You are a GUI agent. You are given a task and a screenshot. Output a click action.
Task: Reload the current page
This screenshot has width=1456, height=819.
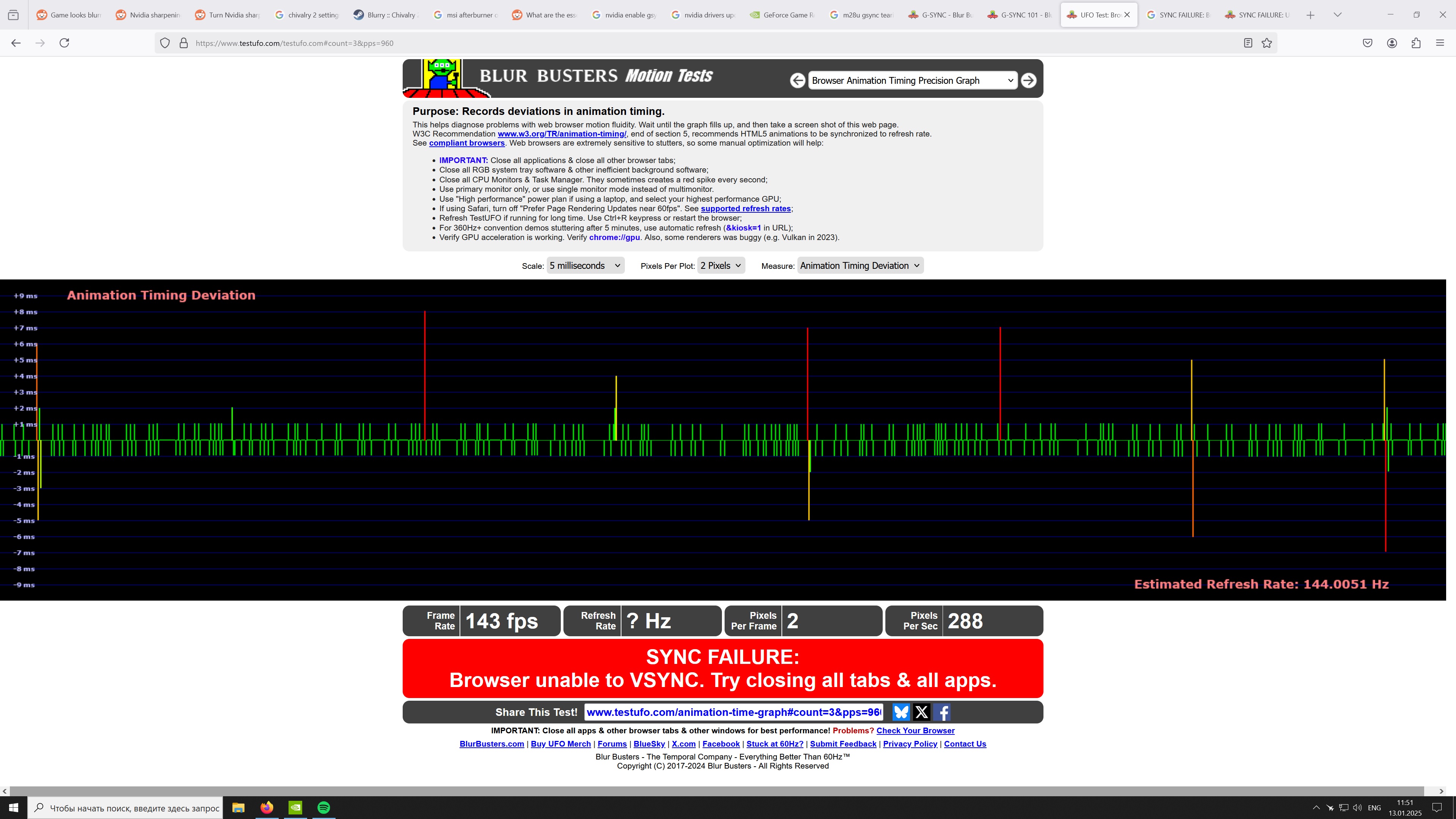[64, 43]
